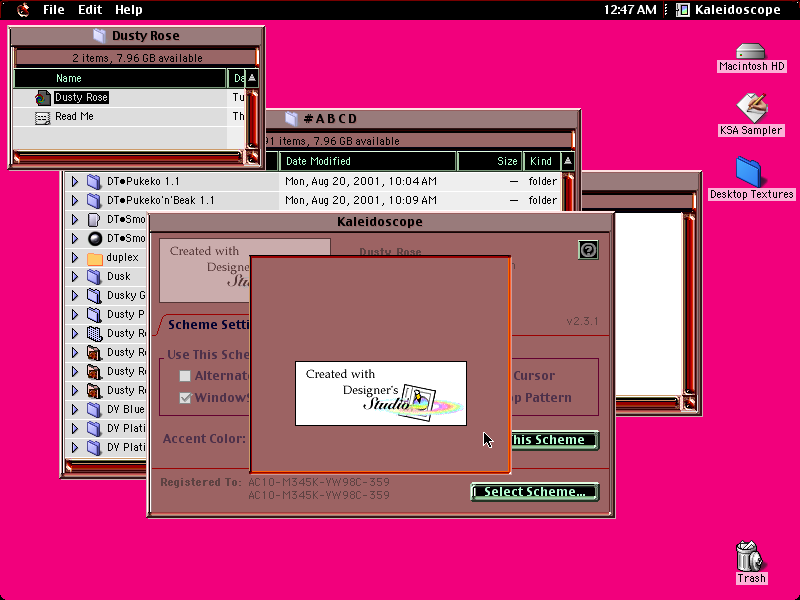
Task: Open the Apple menu icon
Action: click(x=23, y=10)
